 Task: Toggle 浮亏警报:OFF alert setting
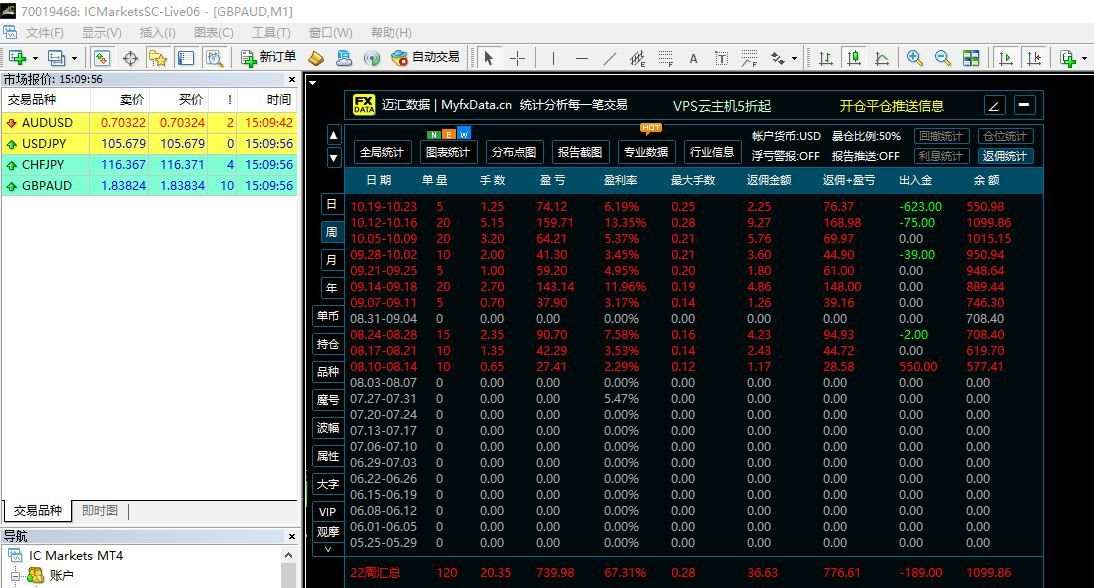pyautogui.click(x=785, y=156)
